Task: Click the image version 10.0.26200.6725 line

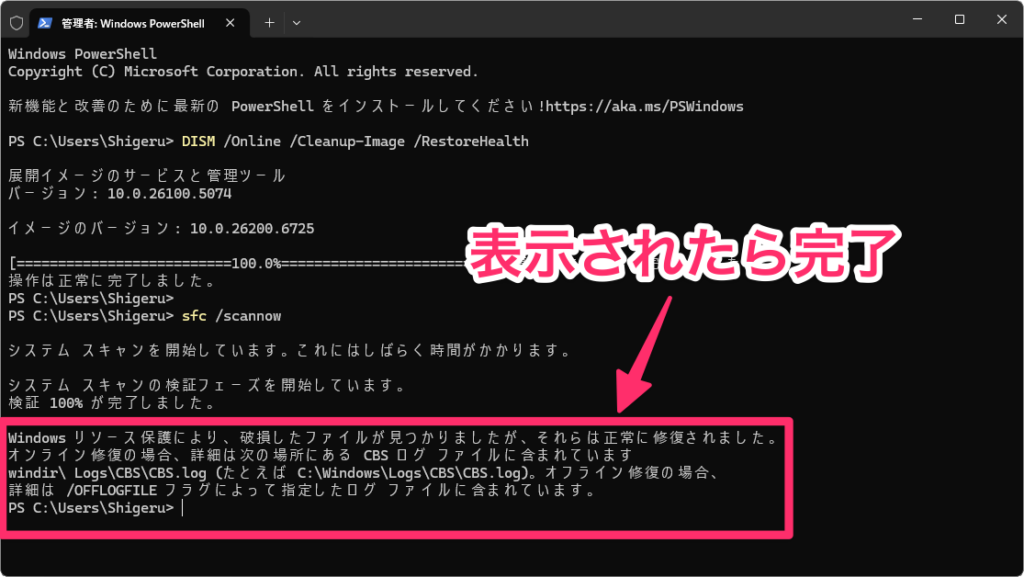Action: point(160,228)
